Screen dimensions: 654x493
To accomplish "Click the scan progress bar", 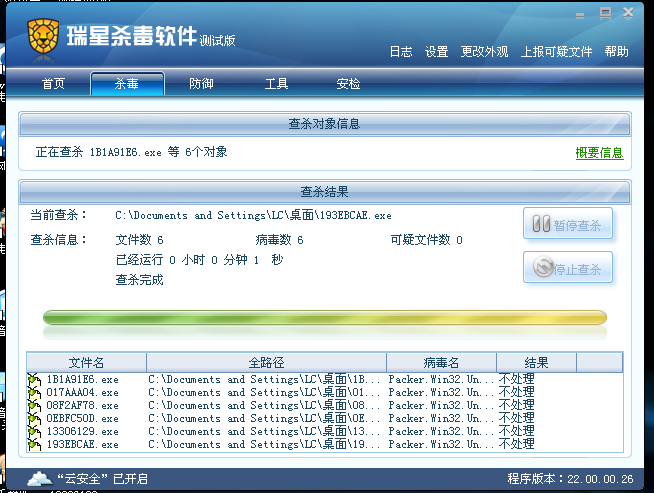I will point(324,318).
